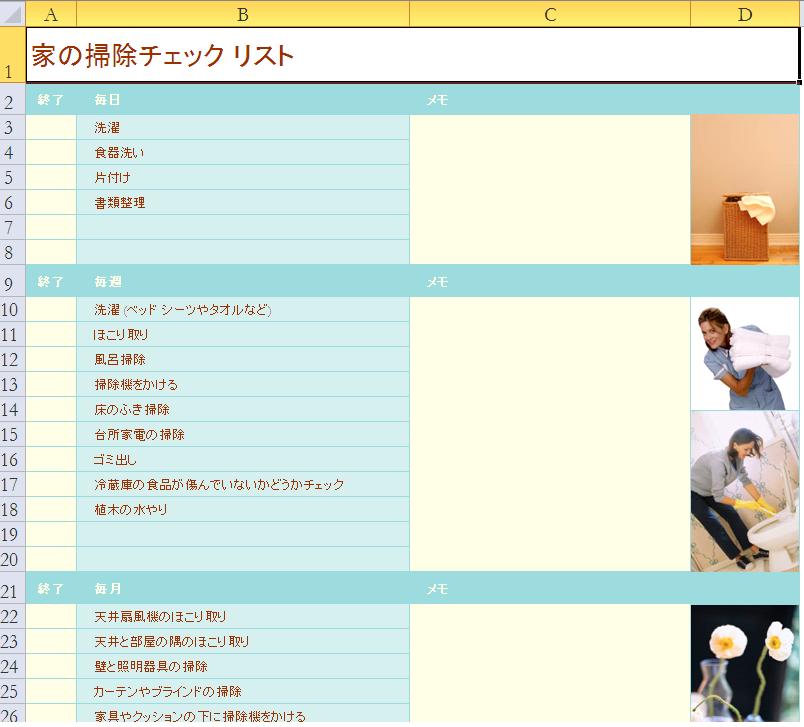Viewport: 804px width, 727px height.
Task: Click the メモ area of the 毎日 section
Action: pos(550,190)
